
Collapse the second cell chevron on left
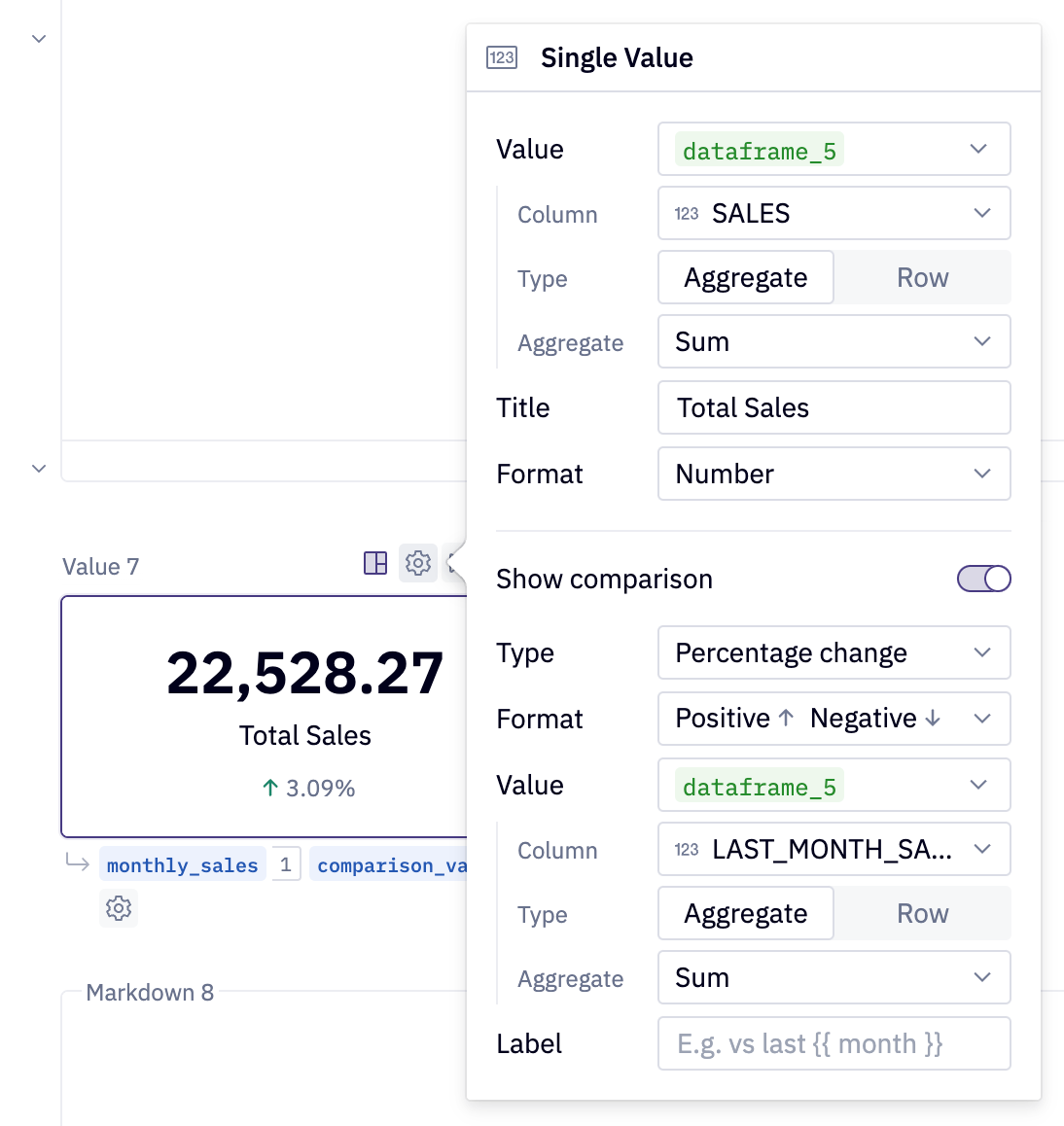point(39,469)
